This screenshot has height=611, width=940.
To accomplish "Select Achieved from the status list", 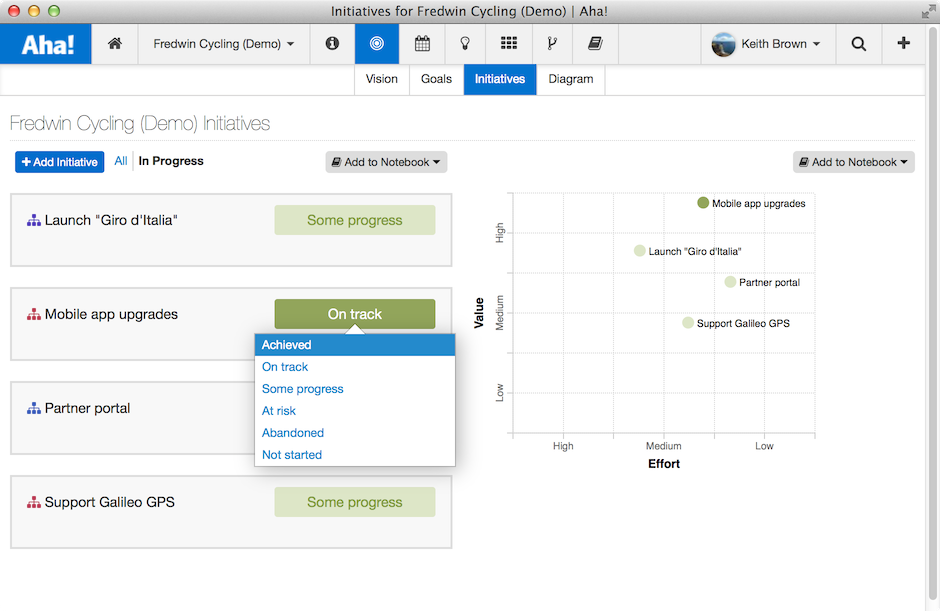I will 286,344.
